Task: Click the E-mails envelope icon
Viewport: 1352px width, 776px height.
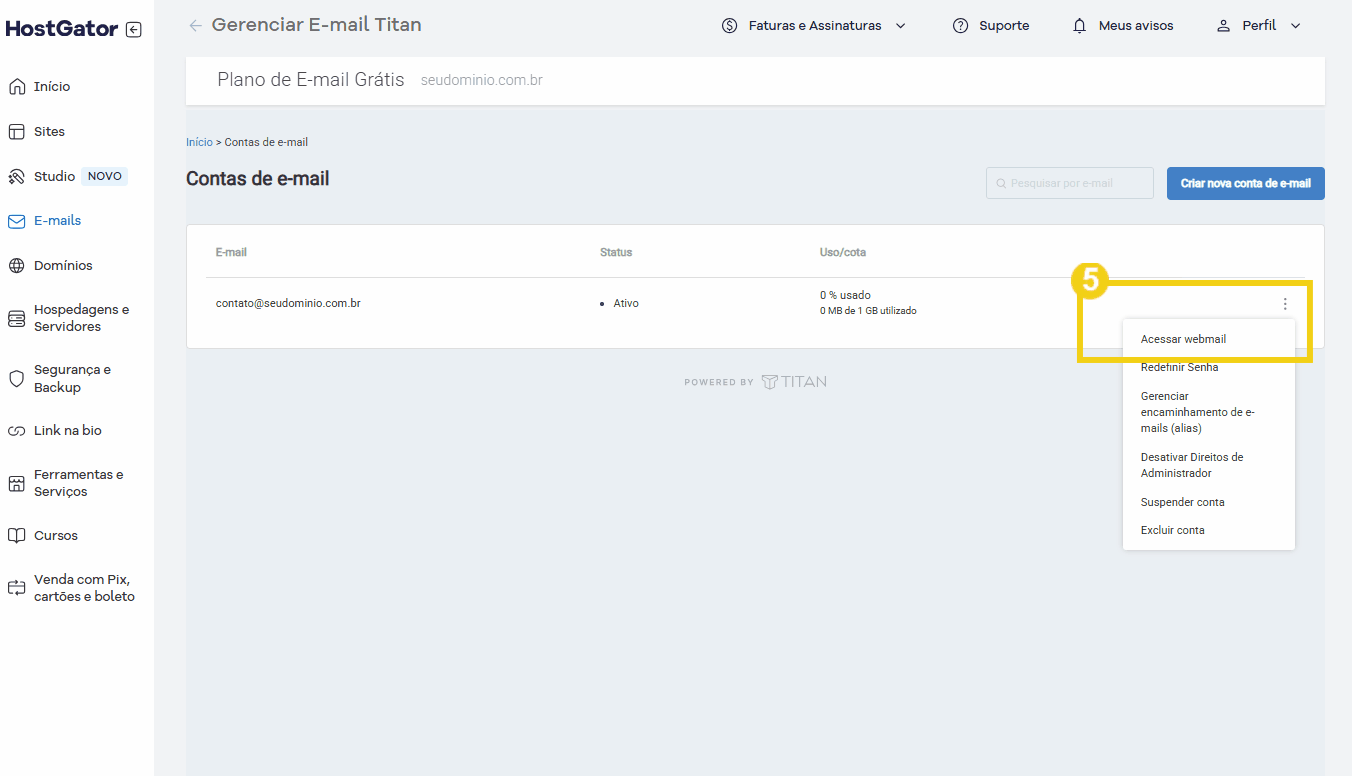Action: click(x=16, y=221)
